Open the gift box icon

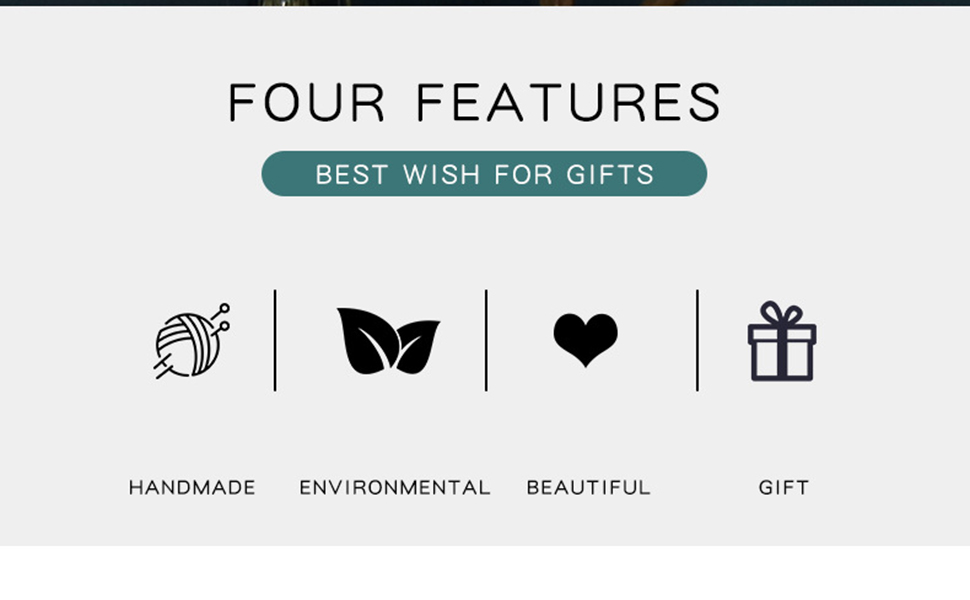point(782,341)
